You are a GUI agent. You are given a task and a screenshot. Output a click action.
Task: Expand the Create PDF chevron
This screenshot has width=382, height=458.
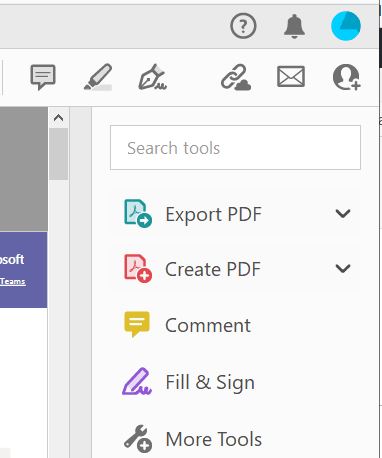(343, 268)
